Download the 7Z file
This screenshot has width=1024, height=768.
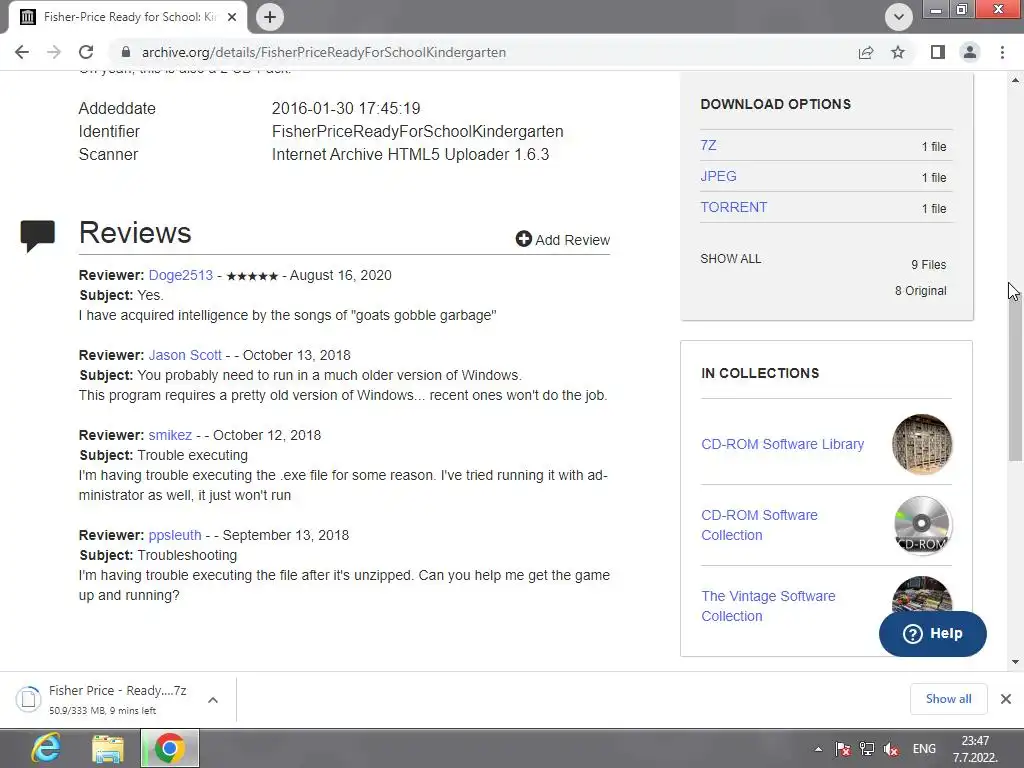709,145
